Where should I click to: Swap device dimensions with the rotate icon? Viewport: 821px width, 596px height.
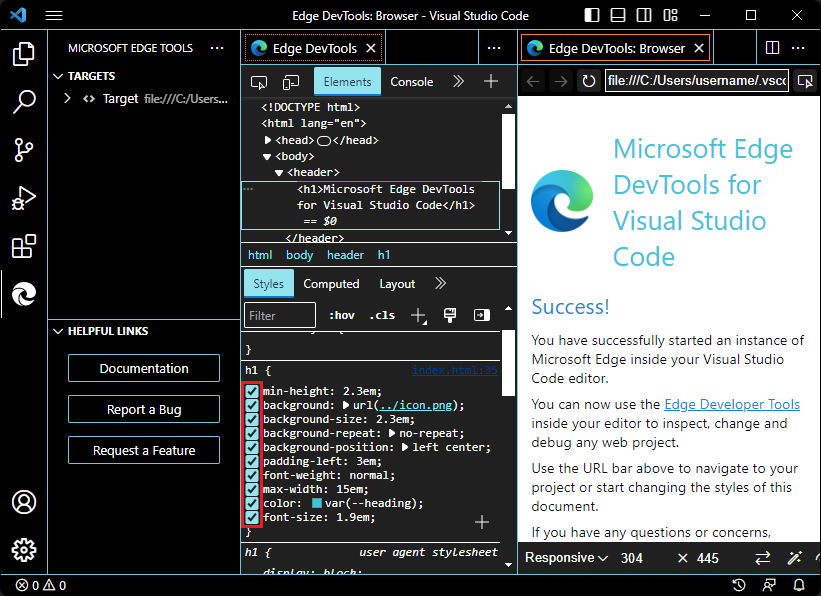coord(762,558)
